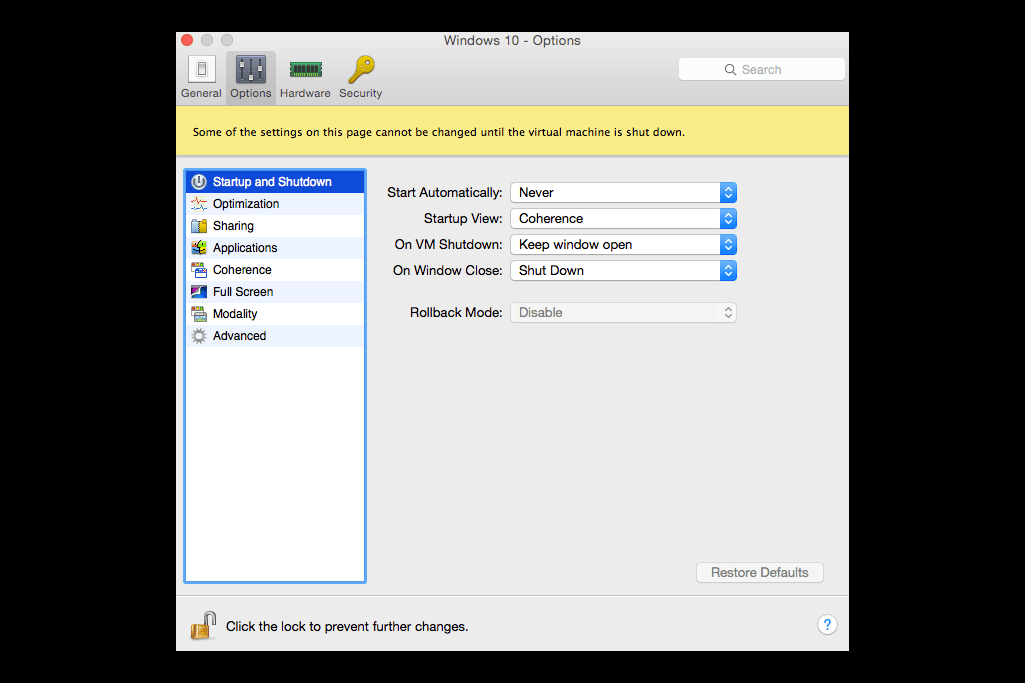Open the On VM Shutdown dropdown
The image size is (1025, 683).
click(x=624, y=244)
